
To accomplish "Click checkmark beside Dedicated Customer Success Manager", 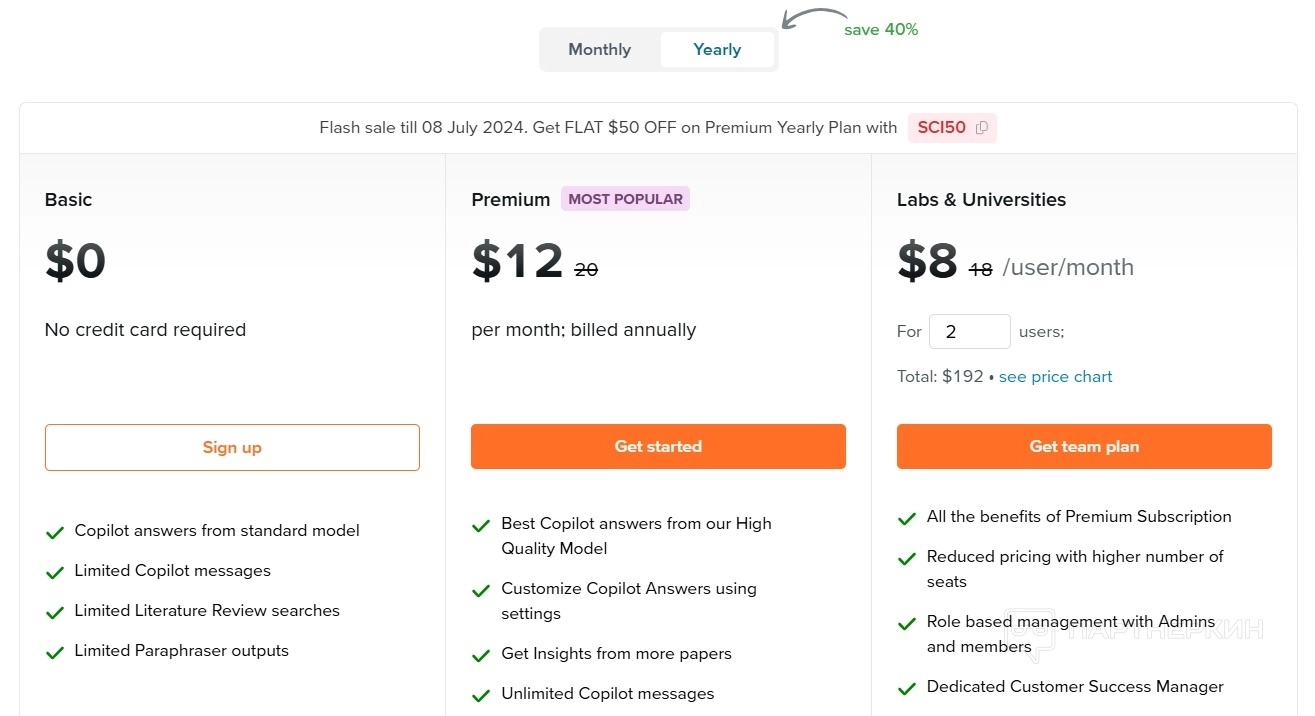I will (907, 688).
